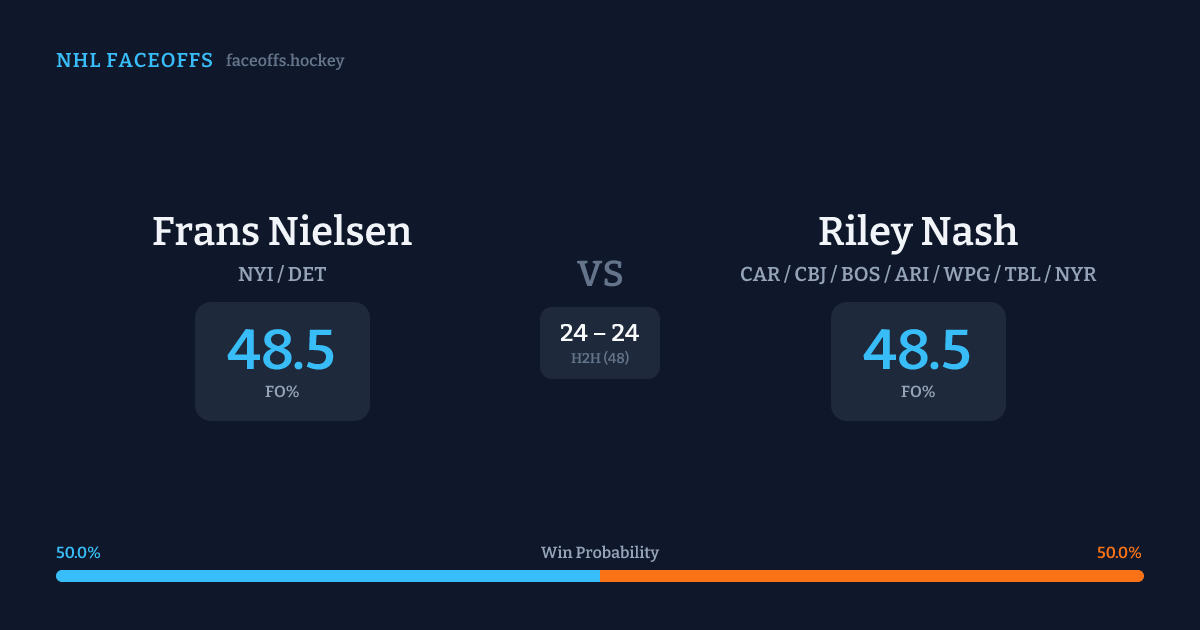Click the VS text between players
The height and width of the screenshot is (630, 1200).
(600, 274)
